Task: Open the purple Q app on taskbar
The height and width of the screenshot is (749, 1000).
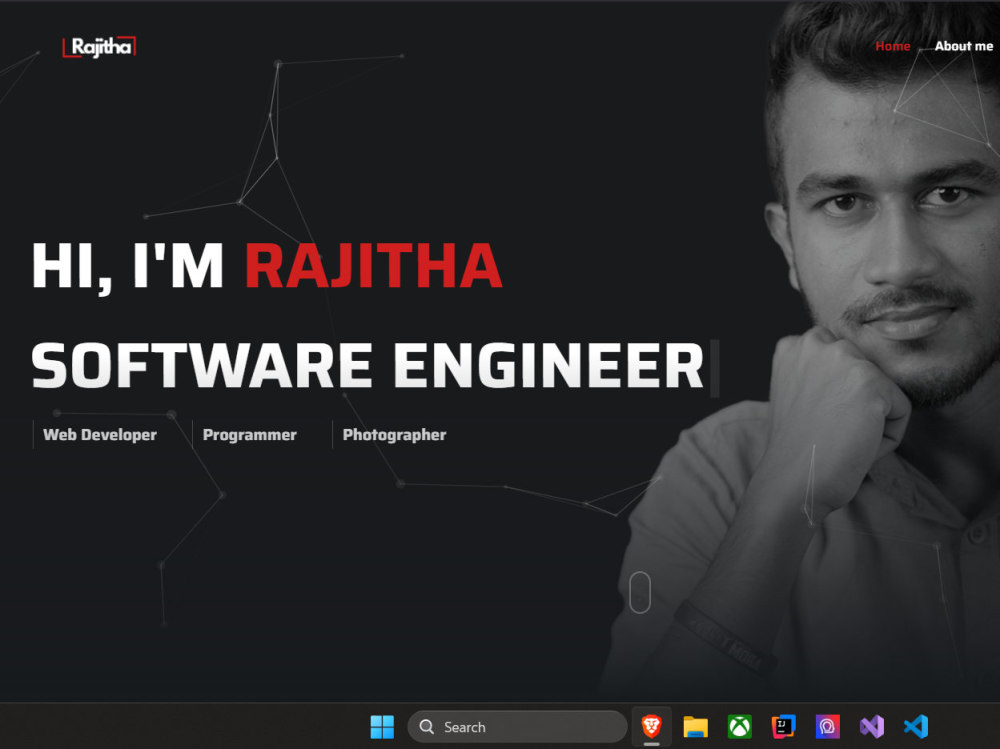Action: [828, 727]
